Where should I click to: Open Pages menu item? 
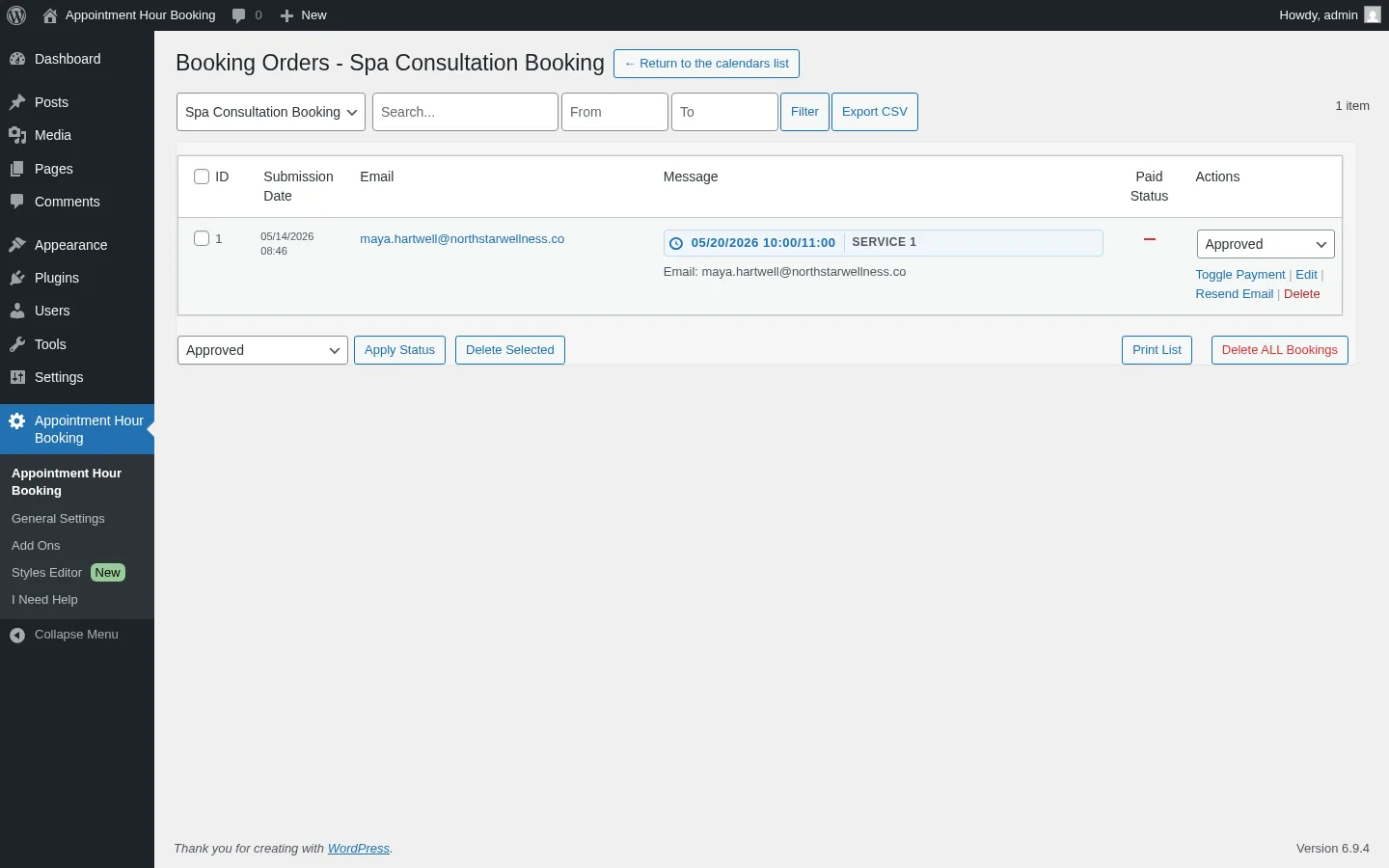[x=77, y=169]
